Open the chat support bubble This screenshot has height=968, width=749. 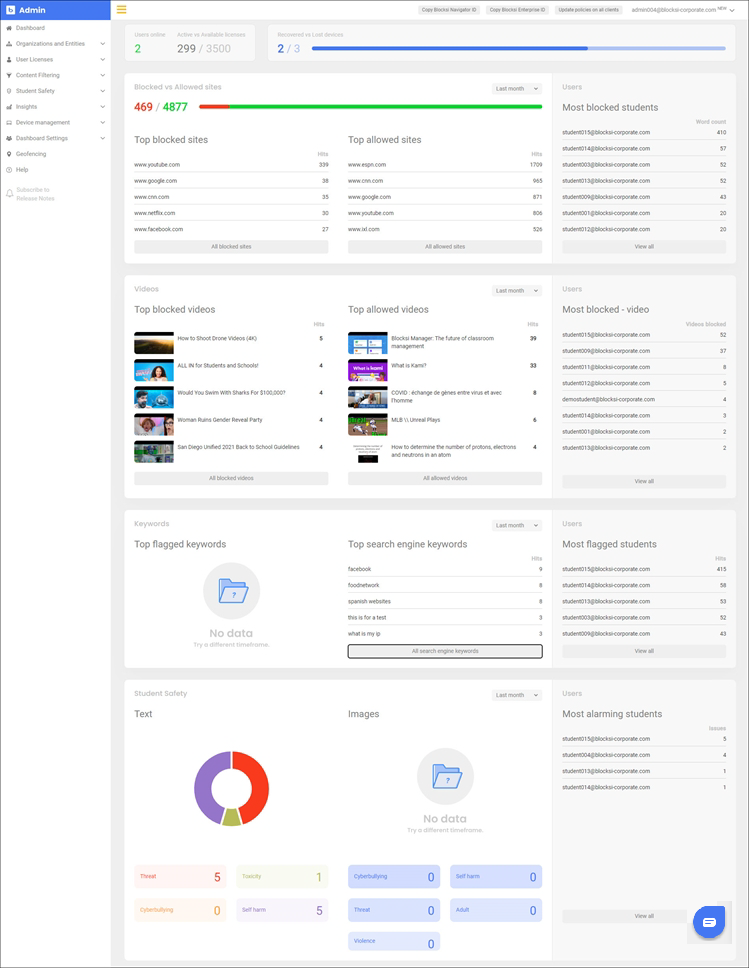coord(709,922)
